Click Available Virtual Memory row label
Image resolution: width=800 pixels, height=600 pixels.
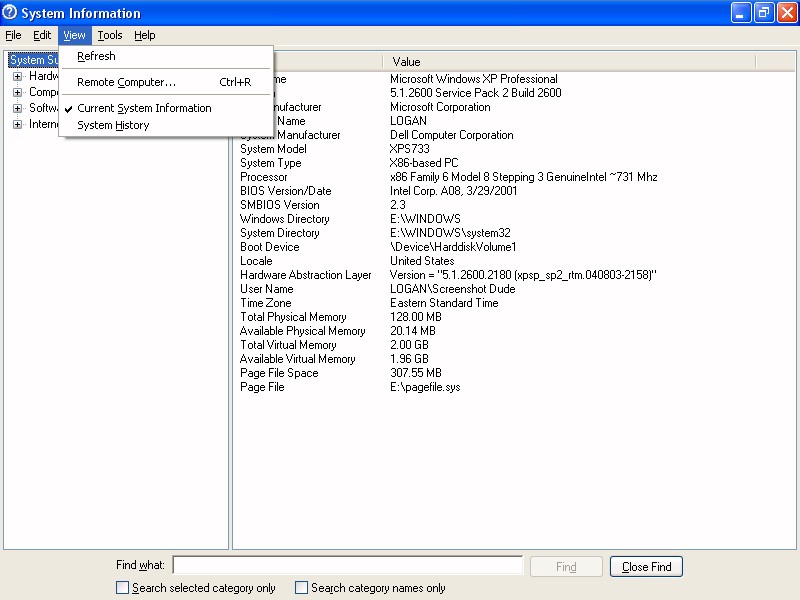pyautogui.click(x=298, y=359)
